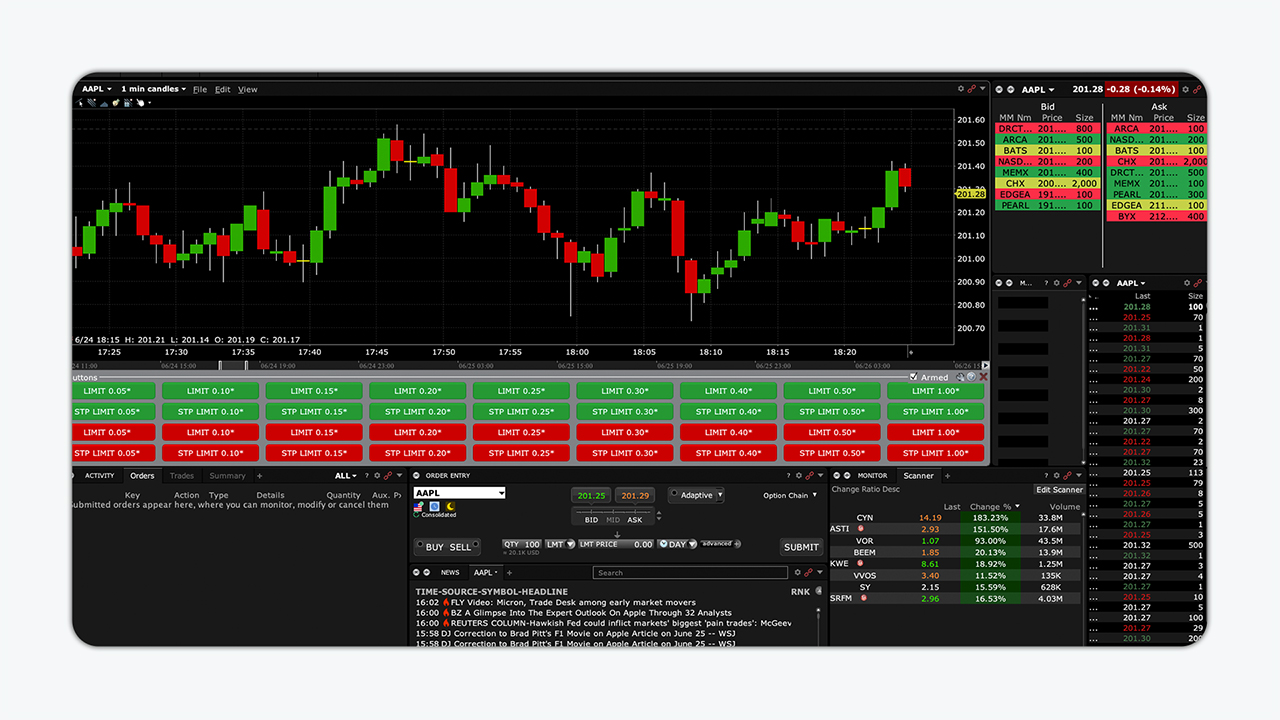Image resolution: width=1280 pixels, height=720 pixels.
Task: Select BID on the price selector
Action: click(591, 520)
